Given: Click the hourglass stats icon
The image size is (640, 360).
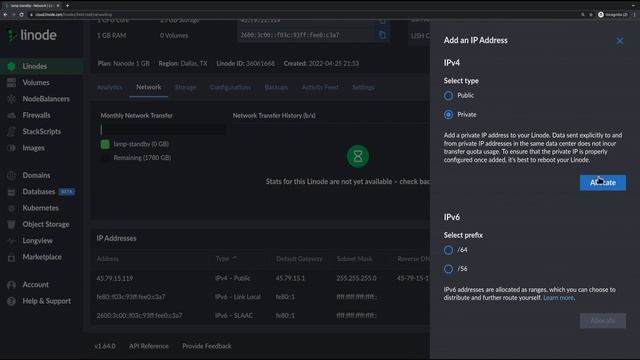Looking at the screenshot, I should (358, 156).
